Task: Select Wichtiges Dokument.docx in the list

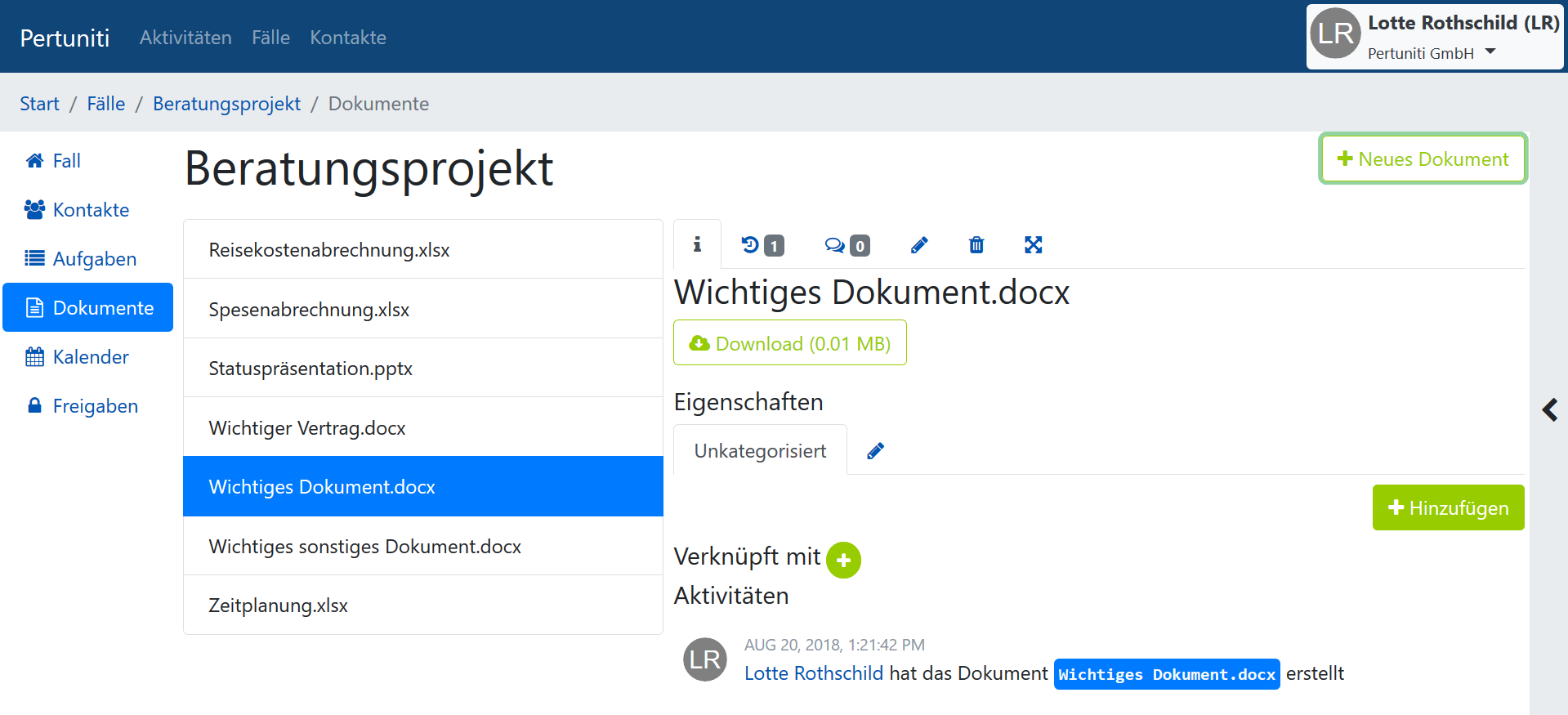Action: 423,486
